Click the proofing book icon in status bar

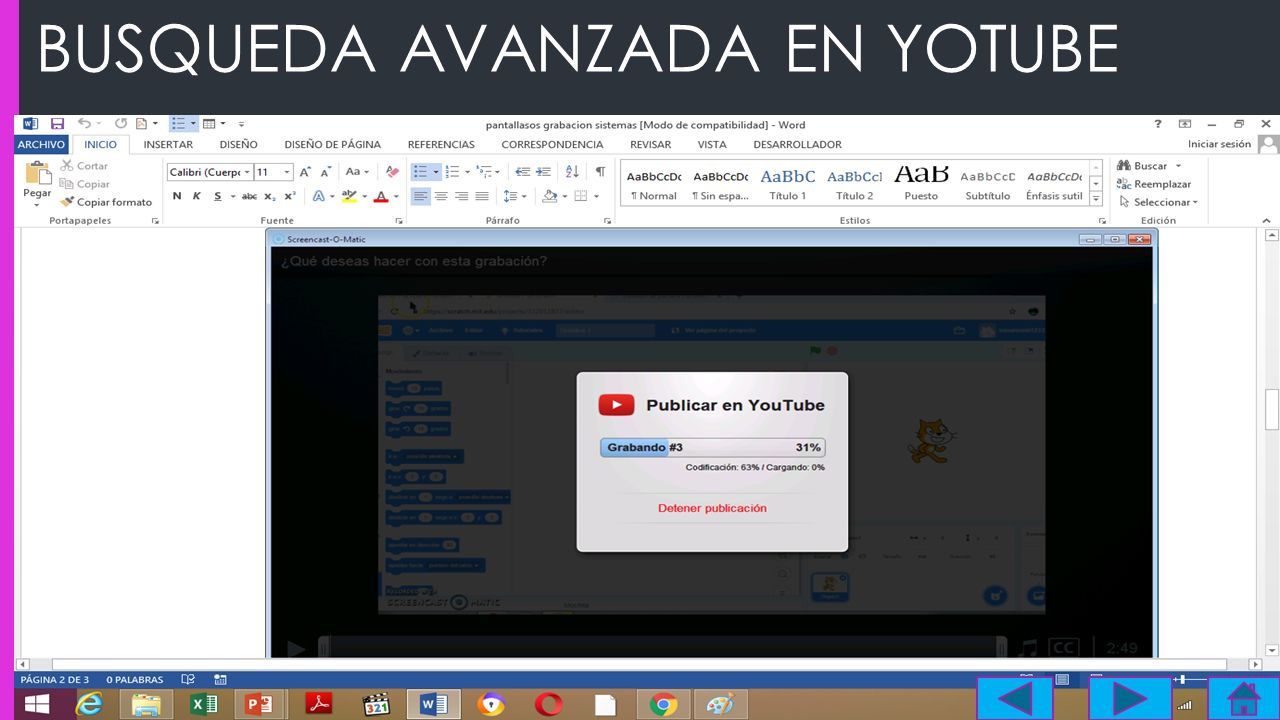click(187, 680)
